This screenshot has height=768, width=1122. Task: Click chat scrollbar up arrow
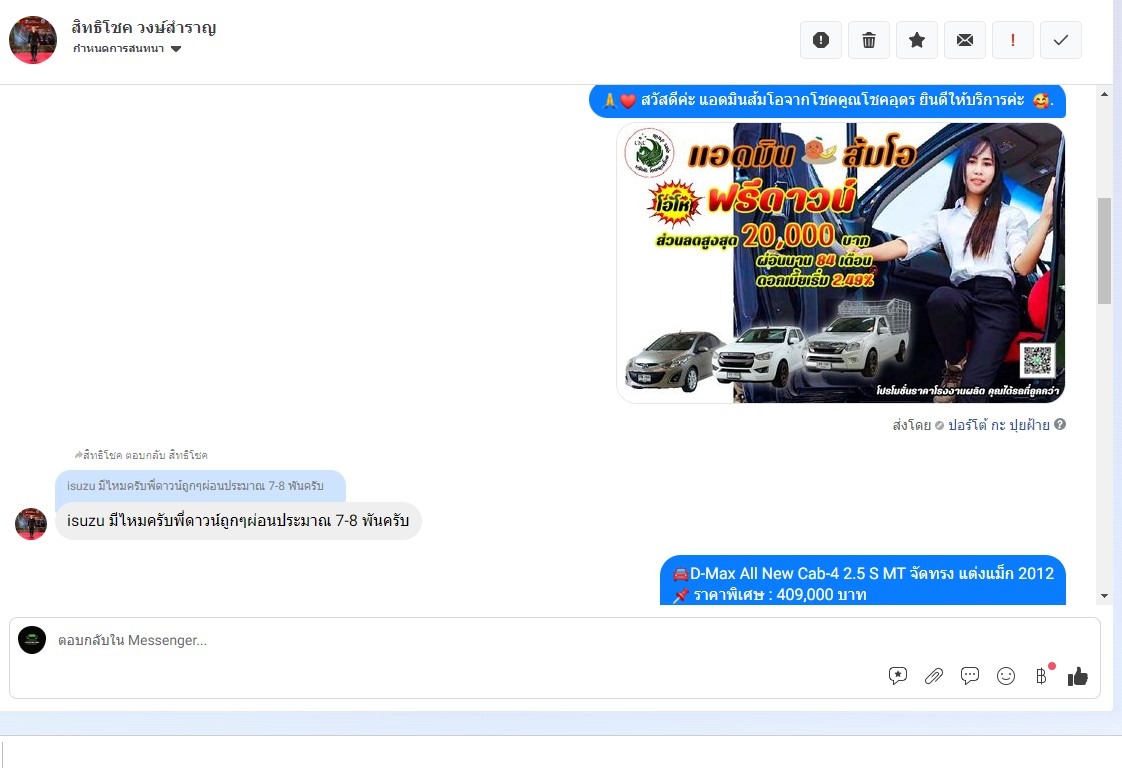[x=1104, y=94]
